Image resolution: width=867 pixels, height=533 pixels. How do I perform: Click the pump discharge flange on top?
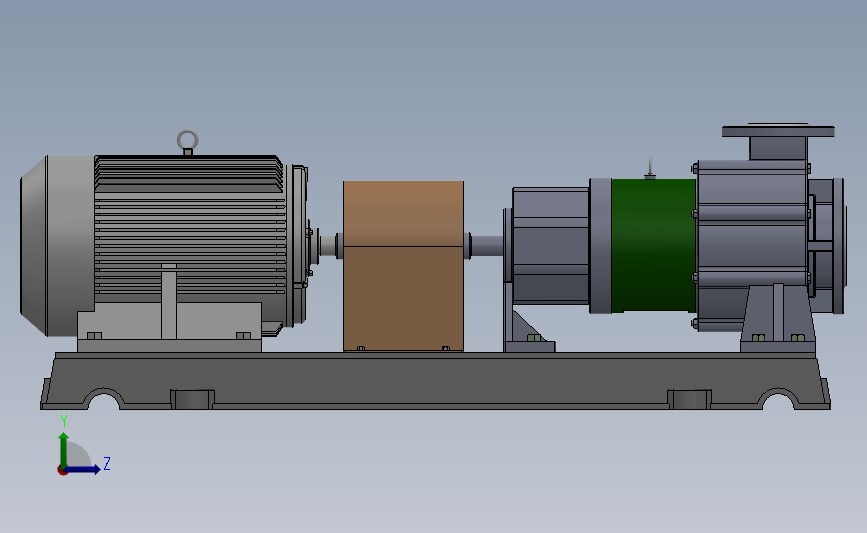[778, 131]
